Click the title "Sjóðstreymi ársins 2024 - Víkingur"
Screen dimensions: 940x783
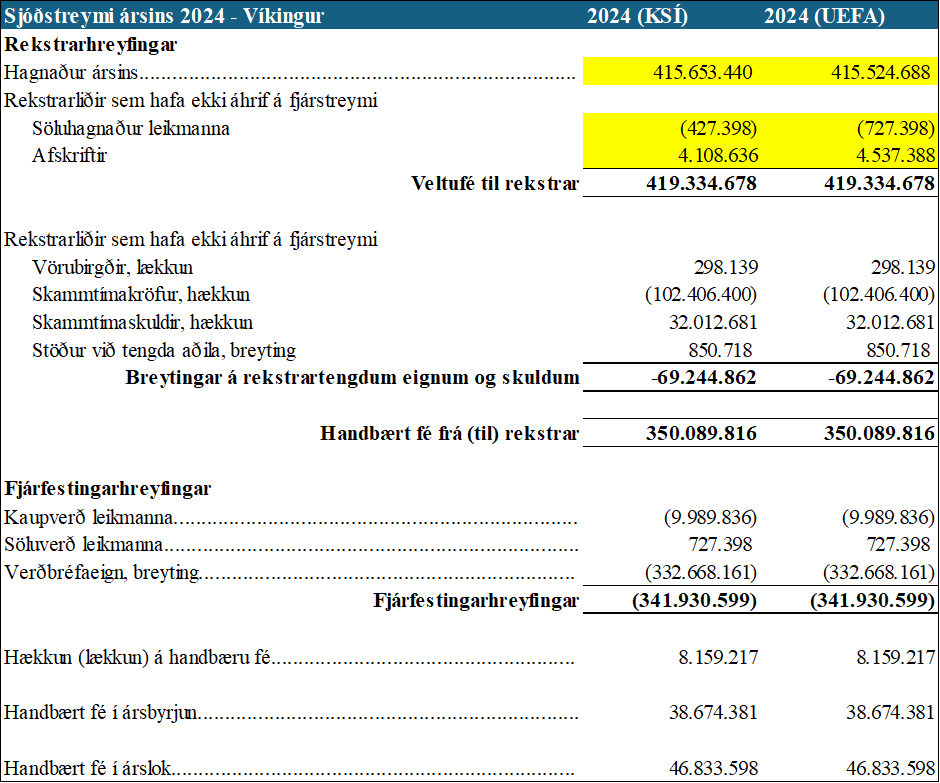[164, 16]
